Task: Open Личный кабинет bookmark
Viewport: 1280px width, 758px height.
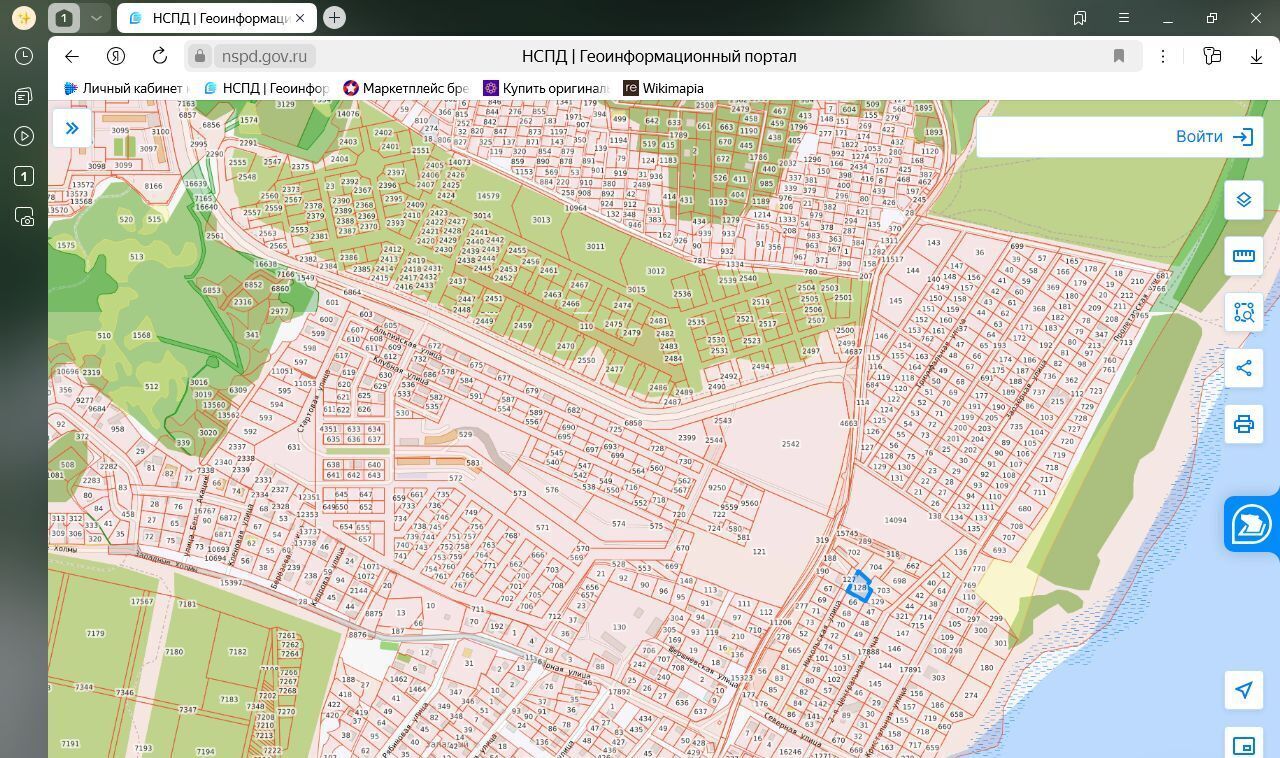Action: [125, 88]
